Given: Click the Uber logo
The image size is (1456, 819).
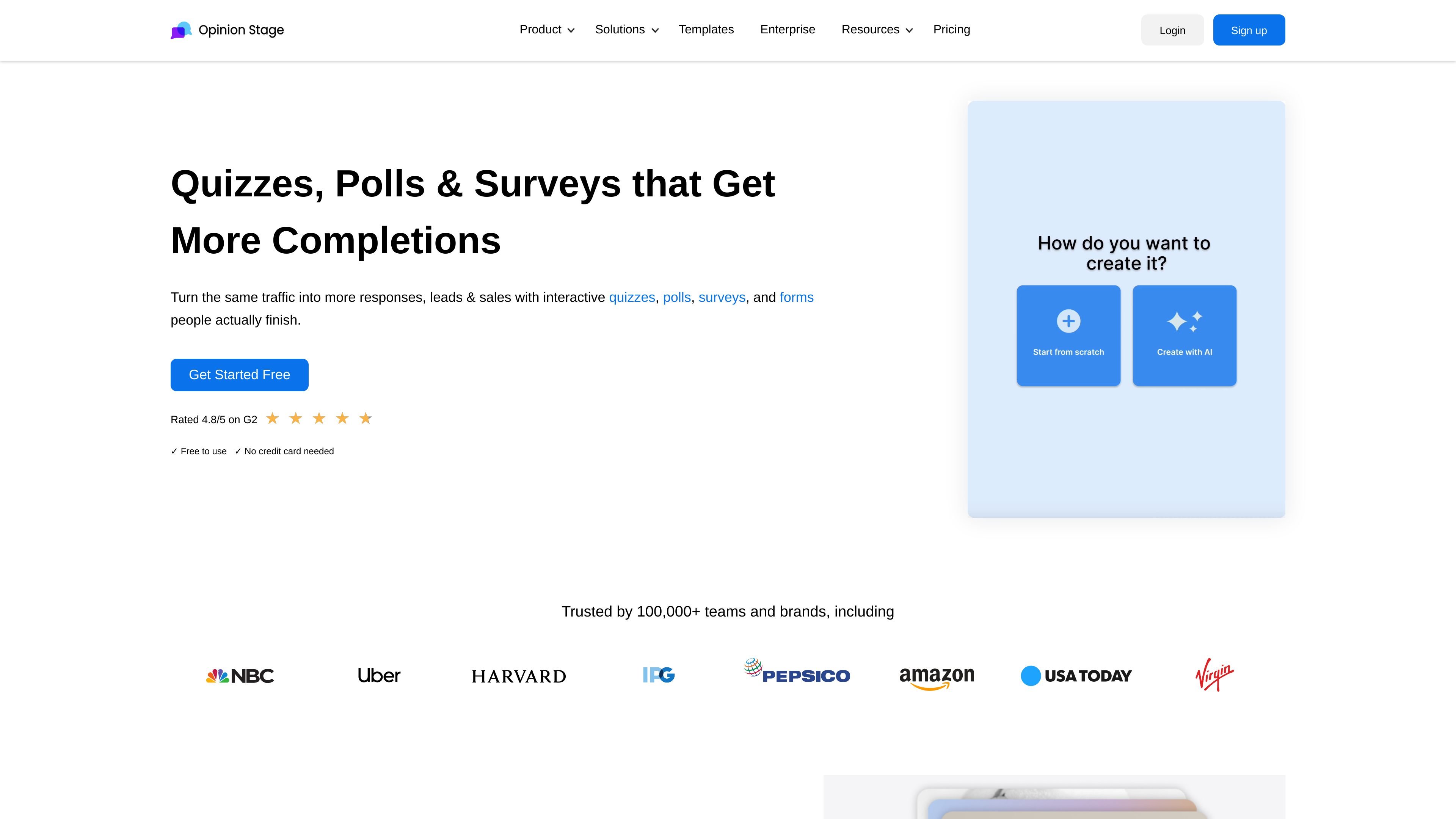Looking at the screenshot, I should click(379, 675).
